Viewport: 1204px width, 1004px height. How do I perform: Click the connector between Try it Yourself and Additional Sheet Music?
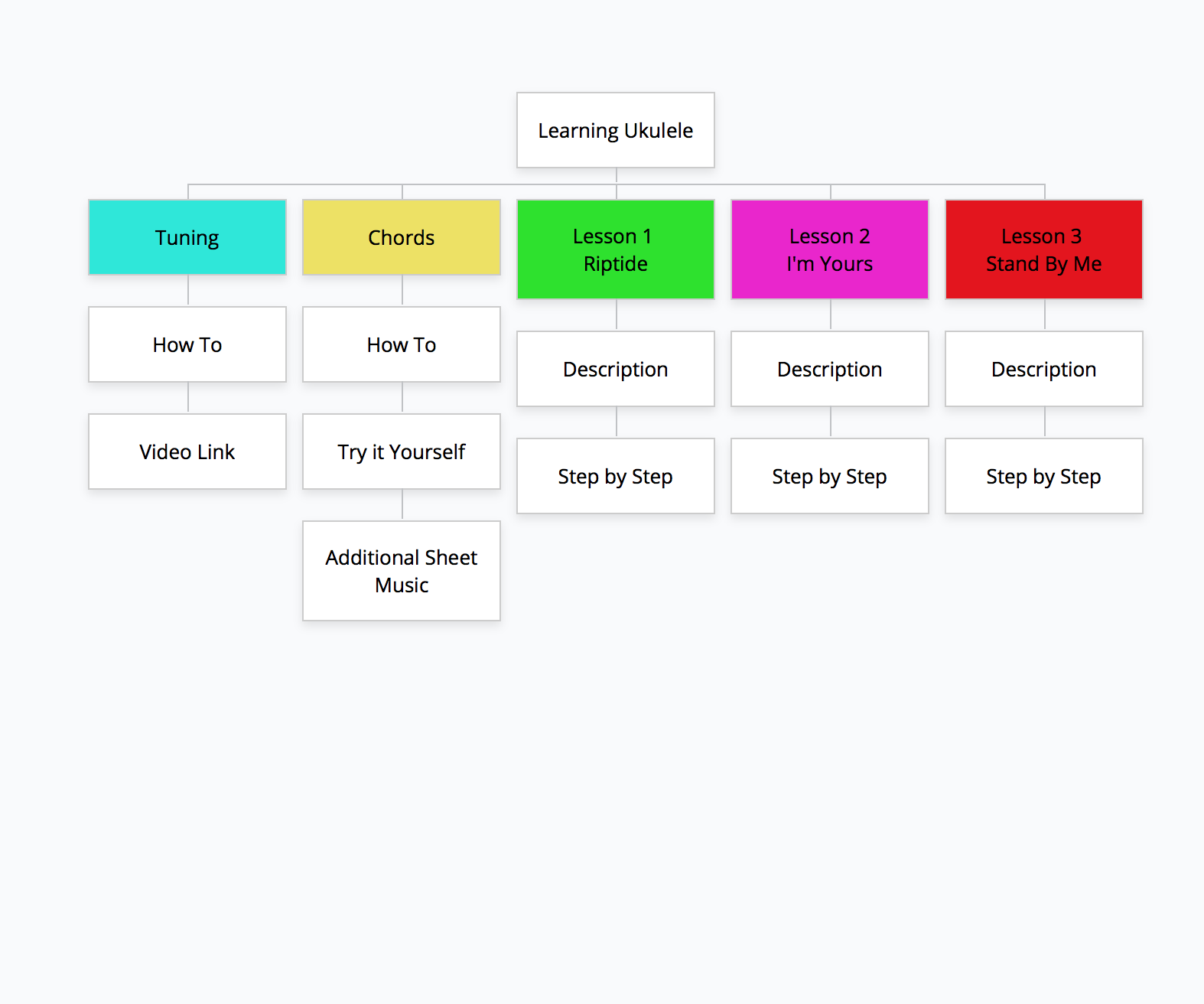point(402,505)
